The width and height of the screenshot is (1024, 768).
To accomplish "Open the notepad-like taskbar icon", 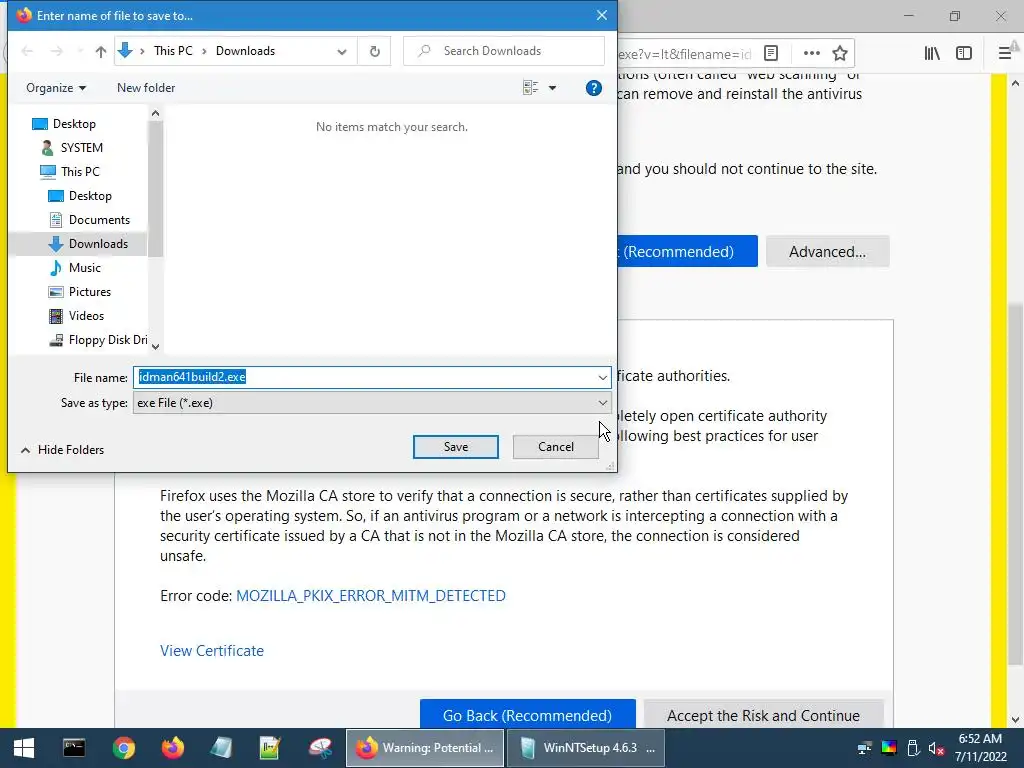I will pos(221,748).
